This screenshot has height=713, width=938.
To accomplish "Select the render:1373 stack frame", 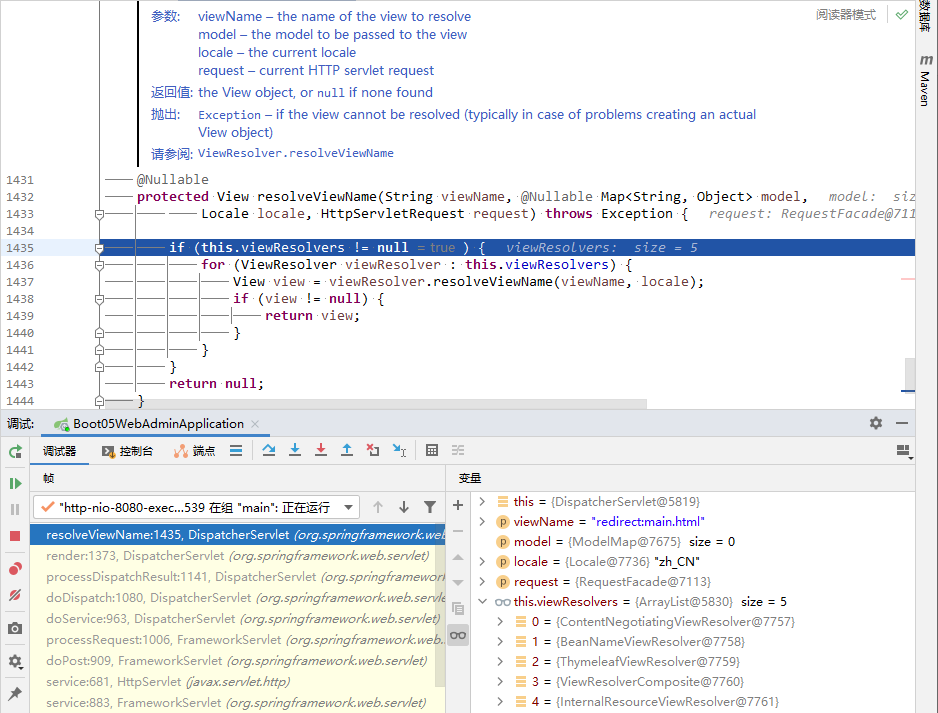I will coord(237,556).
